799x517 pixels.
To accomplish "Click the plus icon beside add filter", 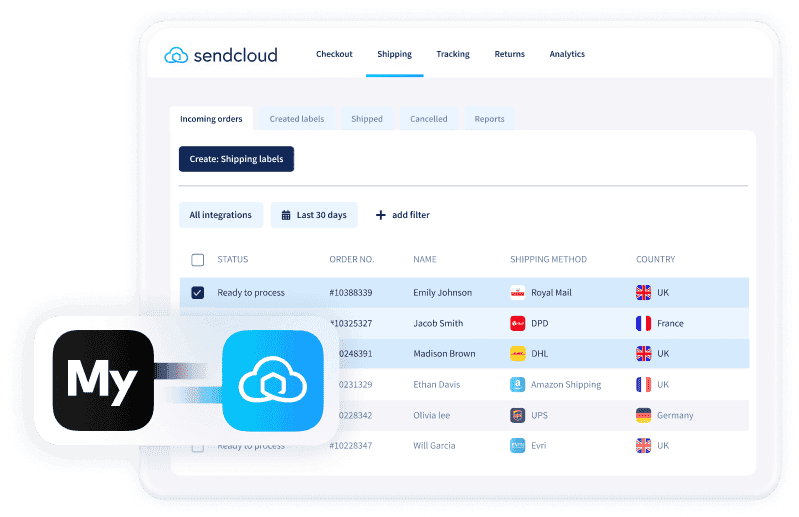I will coord(381,215).
